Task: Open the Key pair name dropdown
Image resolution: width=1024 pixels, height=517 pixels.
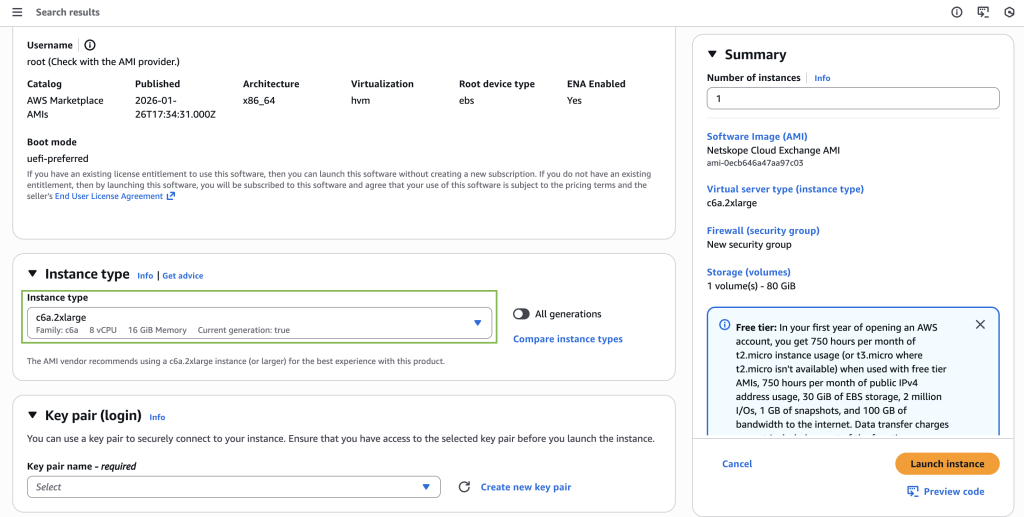Action: (x=234, y=487)
